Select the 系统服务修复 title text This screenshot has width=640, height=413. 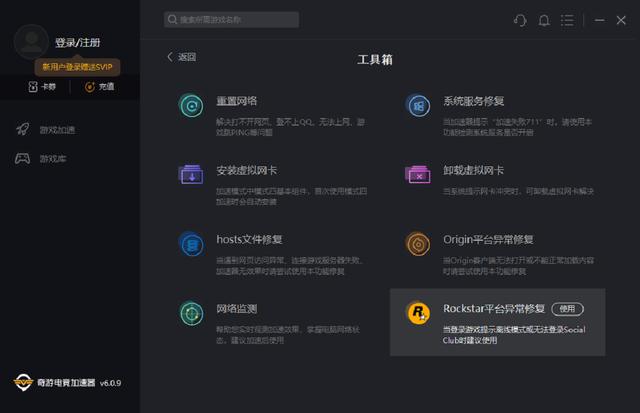473,101
